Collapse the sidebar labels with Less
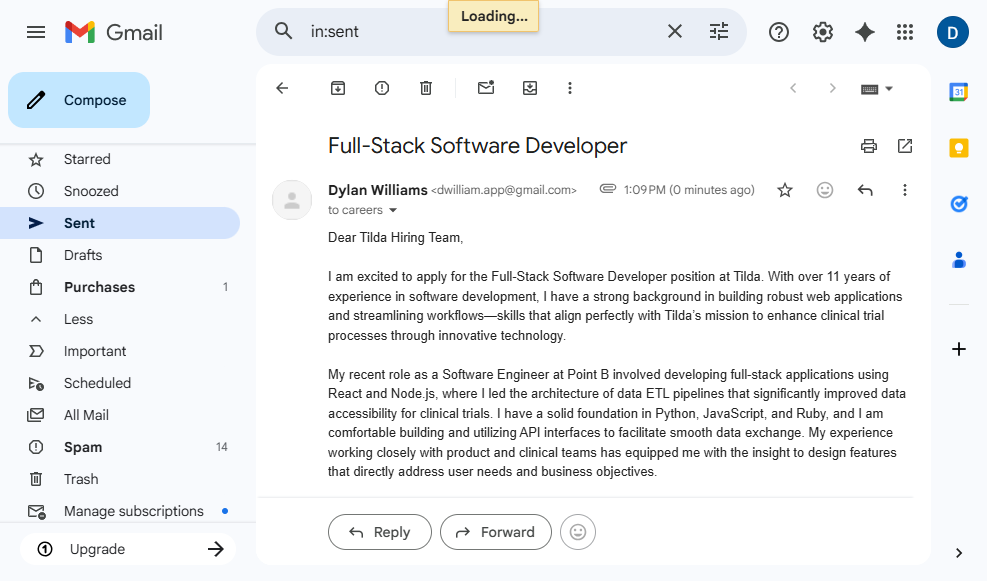 coord(78,319)
